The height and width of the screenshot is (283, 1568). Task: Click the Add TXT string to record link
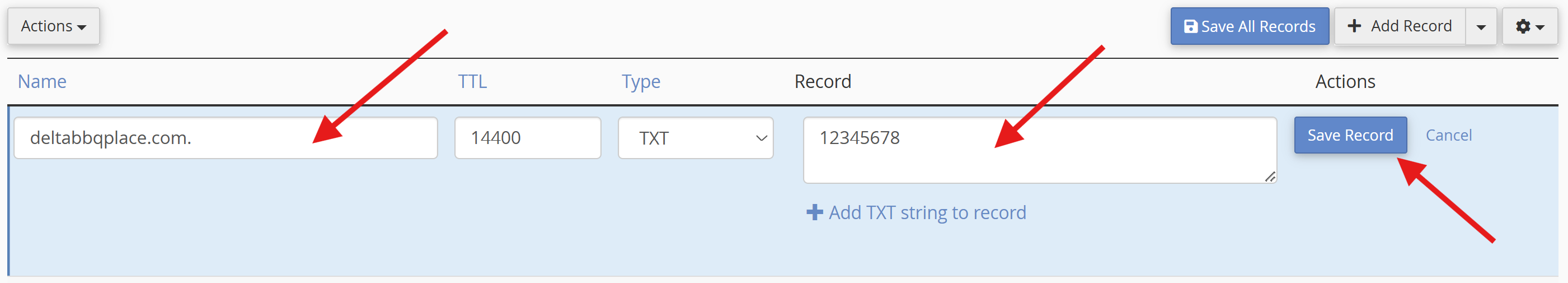927,212
